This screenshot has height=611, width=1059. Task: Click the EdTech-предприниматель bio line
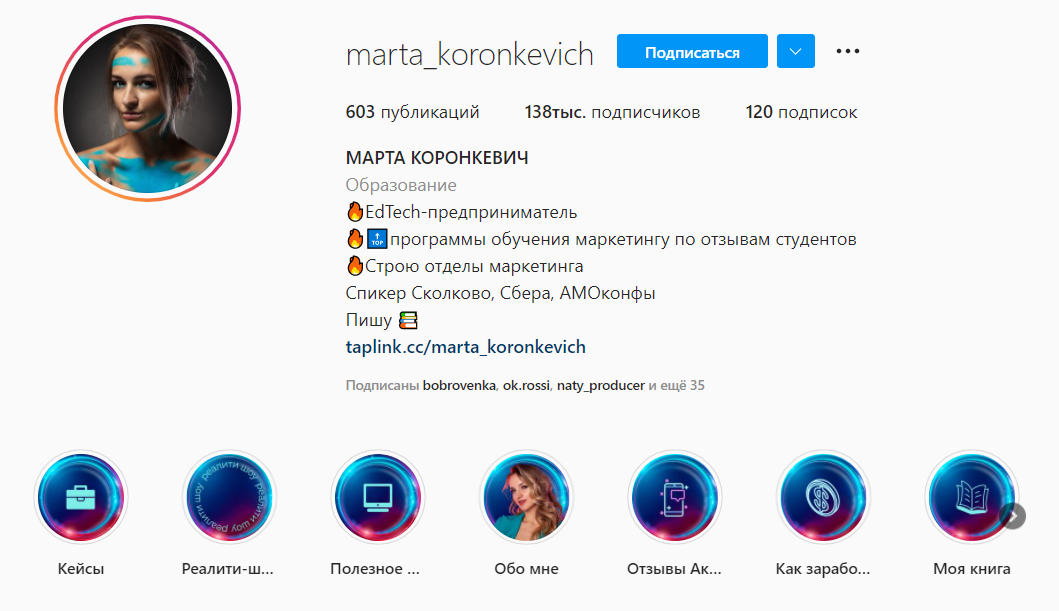pos(462,212)
